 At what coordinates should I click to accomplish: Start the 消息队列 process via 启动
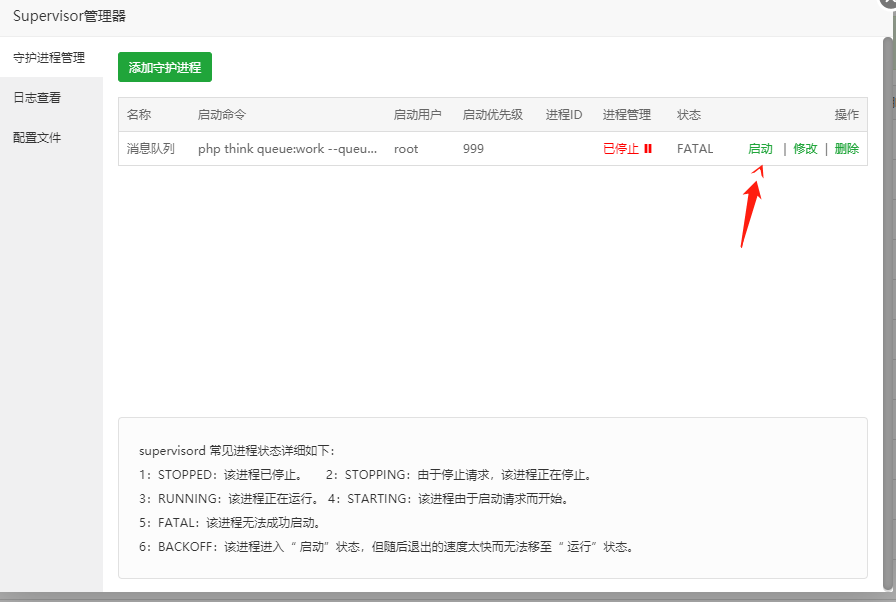pyautogui.click(x=760, y=149)
